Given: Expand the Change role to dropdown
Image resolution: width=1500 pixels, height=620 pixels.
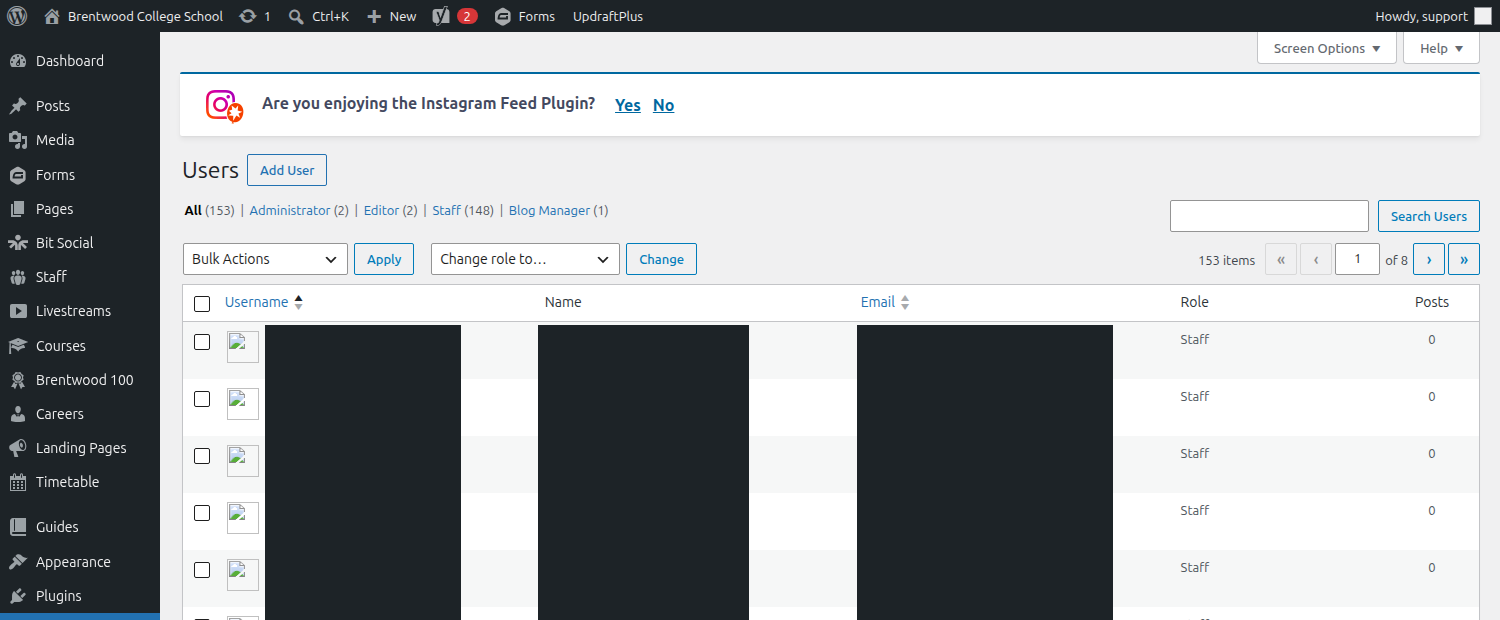Looking at the screenshot, I should [x=525, y=259].
